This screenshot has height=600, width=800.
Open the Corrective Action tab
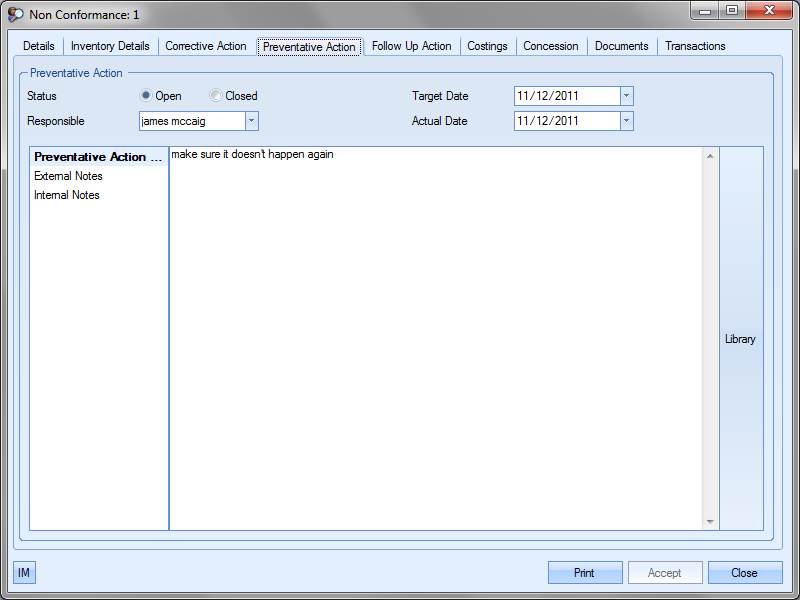point(206,46)
